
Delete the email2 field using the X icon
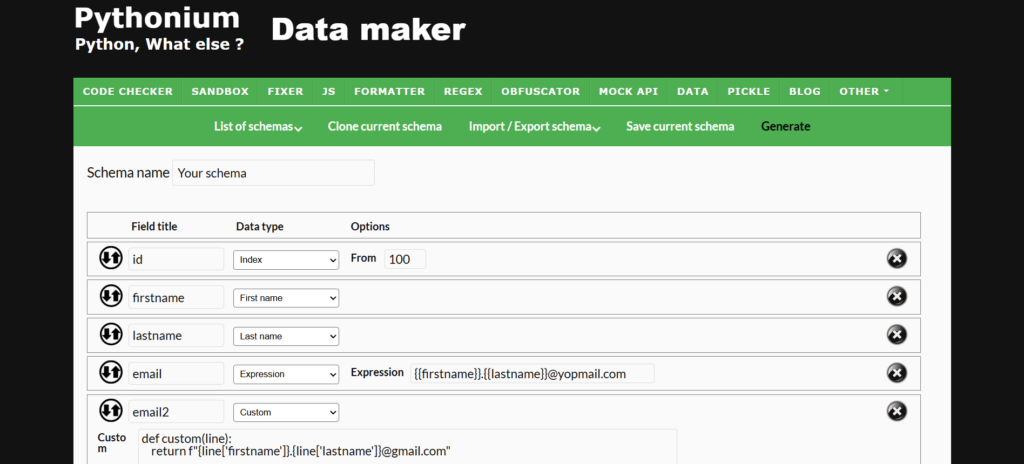(x=897, y=411)
